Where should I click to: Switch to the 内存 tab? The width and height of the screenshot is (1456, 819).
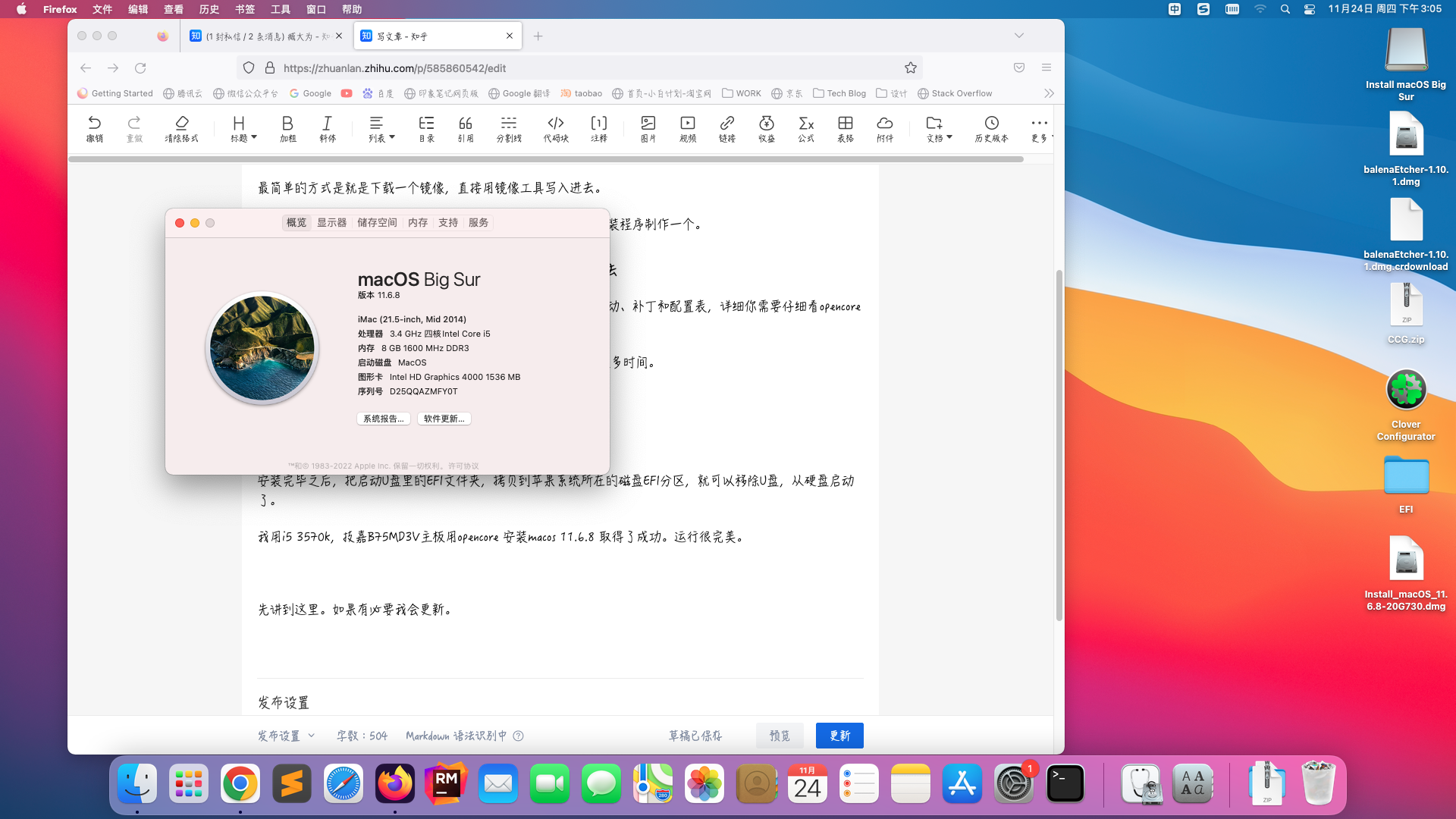[418, 222]
